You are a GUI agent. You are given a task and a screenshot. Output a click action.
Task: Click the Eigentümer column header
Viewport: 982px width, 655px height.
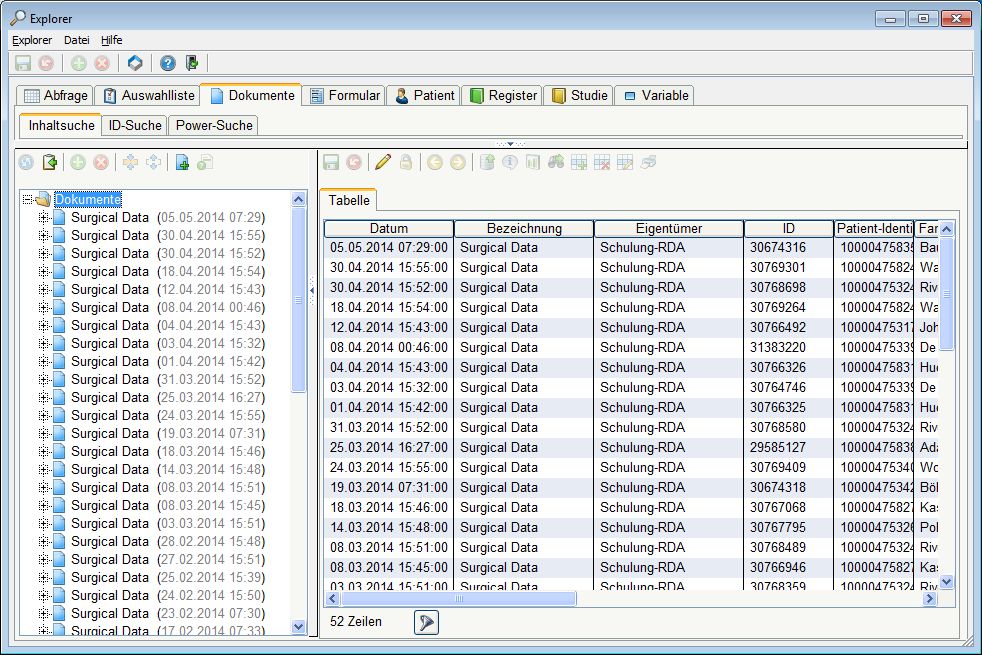(x=668, y=229)
